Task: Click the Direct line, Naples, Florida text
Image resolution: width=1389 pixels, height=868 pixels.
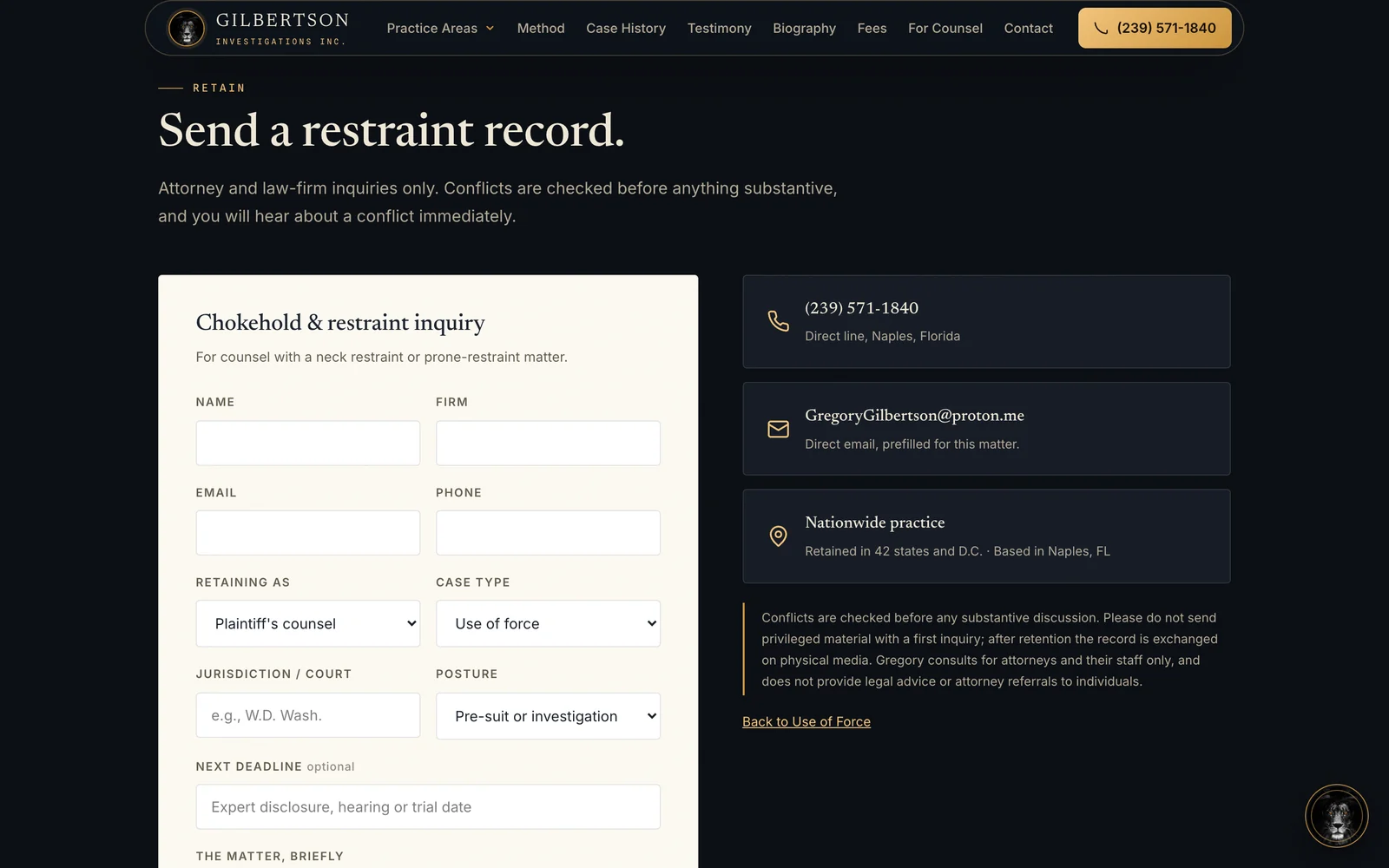Action: (x=882, y=336)
